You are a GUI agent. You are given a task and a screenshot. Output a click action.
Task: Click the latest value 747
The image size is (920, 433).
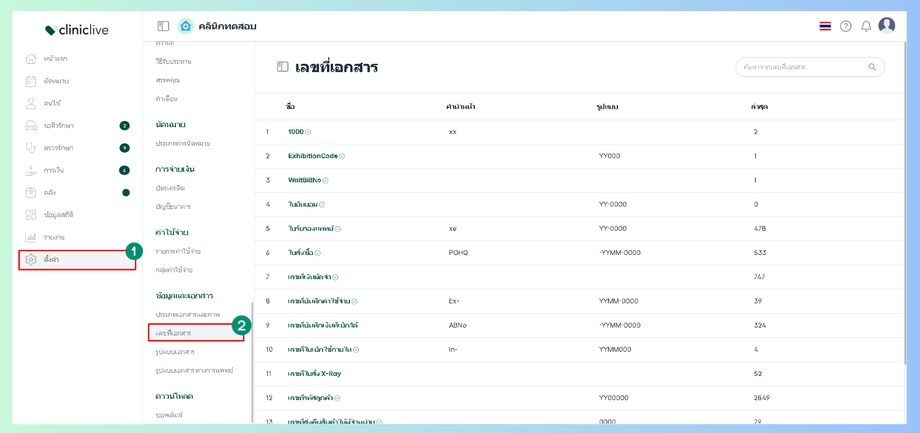pos(759,277)
